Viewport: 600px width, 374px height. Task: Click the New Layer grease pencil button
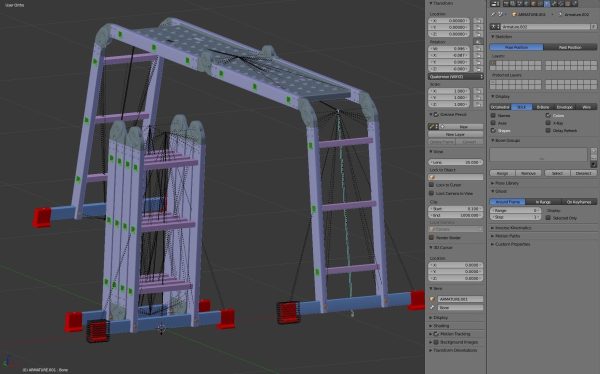click(455, 134)
